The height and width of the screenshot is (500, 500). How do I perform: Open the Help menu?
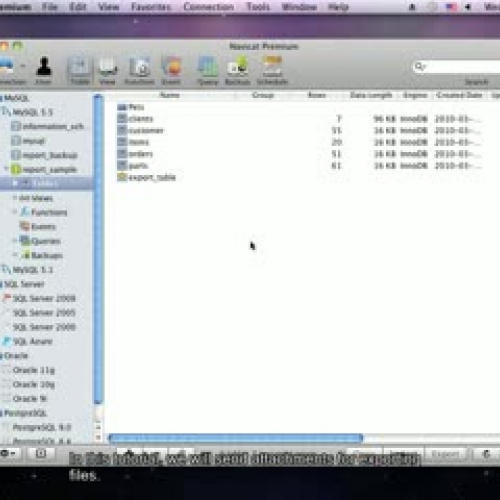tap(338, 7)
